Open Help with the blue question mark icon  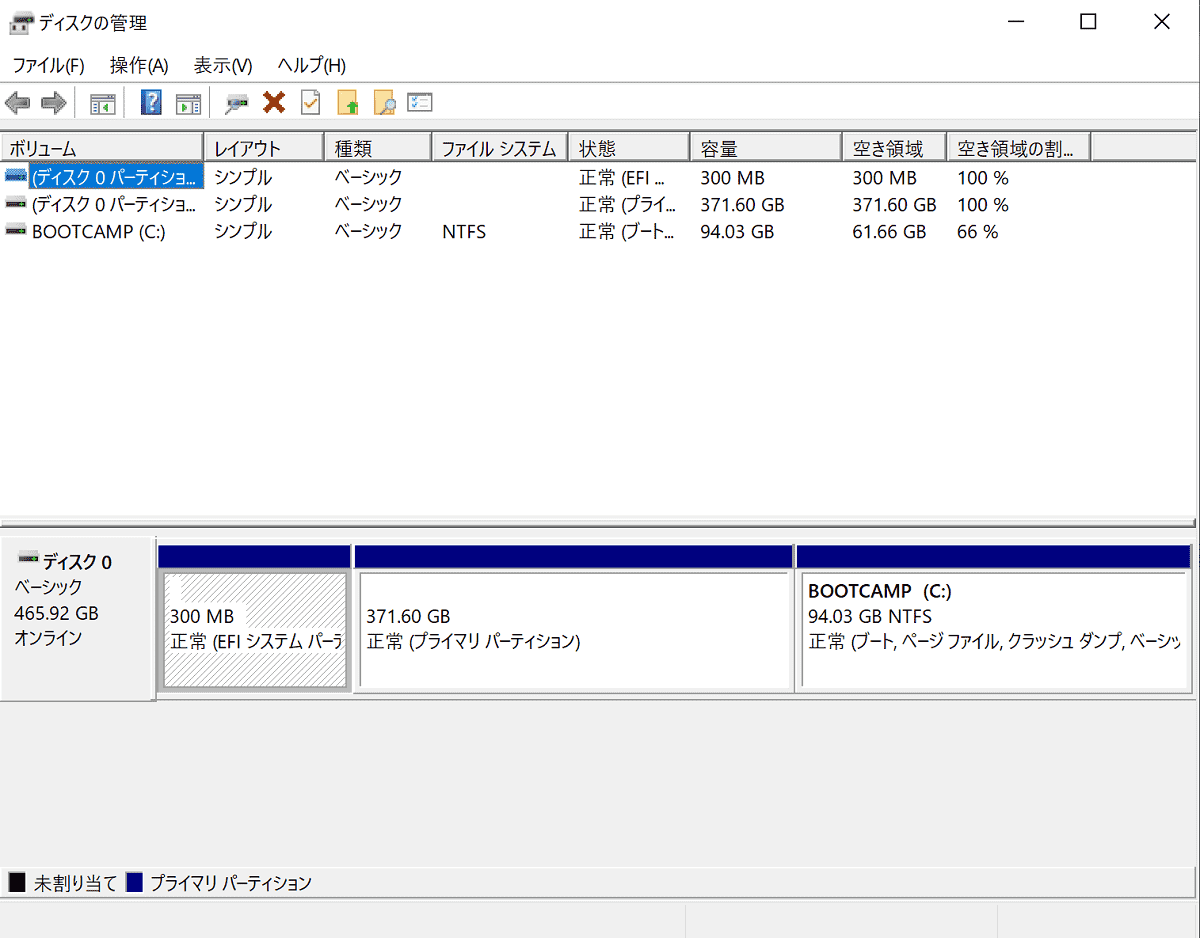(151, 102)
